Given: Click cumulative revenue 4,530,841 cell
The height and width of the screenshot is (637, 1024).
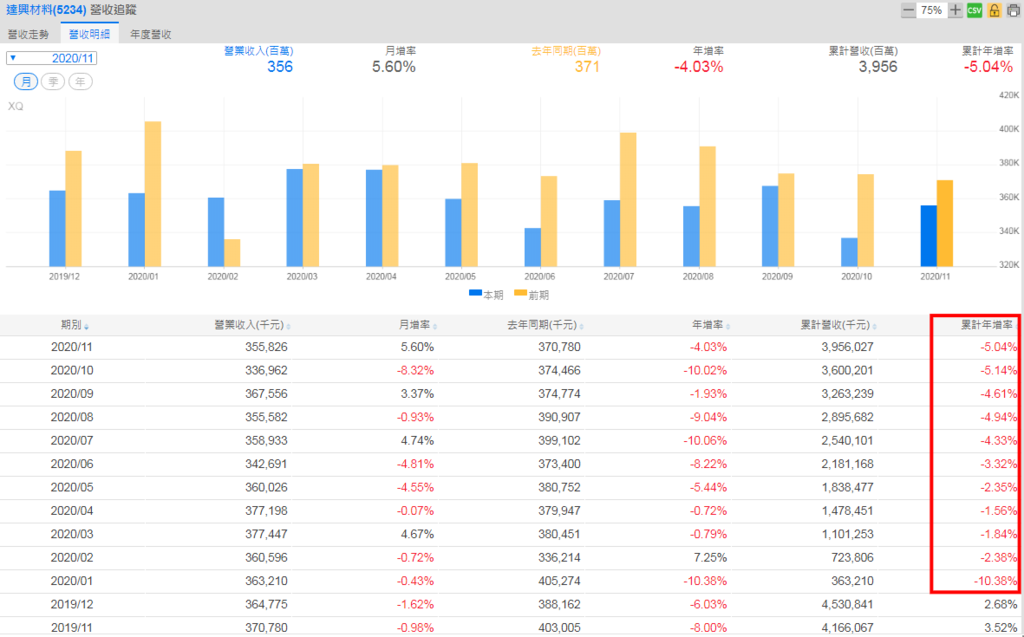Looking at the screenshot, I should click(x=847, y=604).
